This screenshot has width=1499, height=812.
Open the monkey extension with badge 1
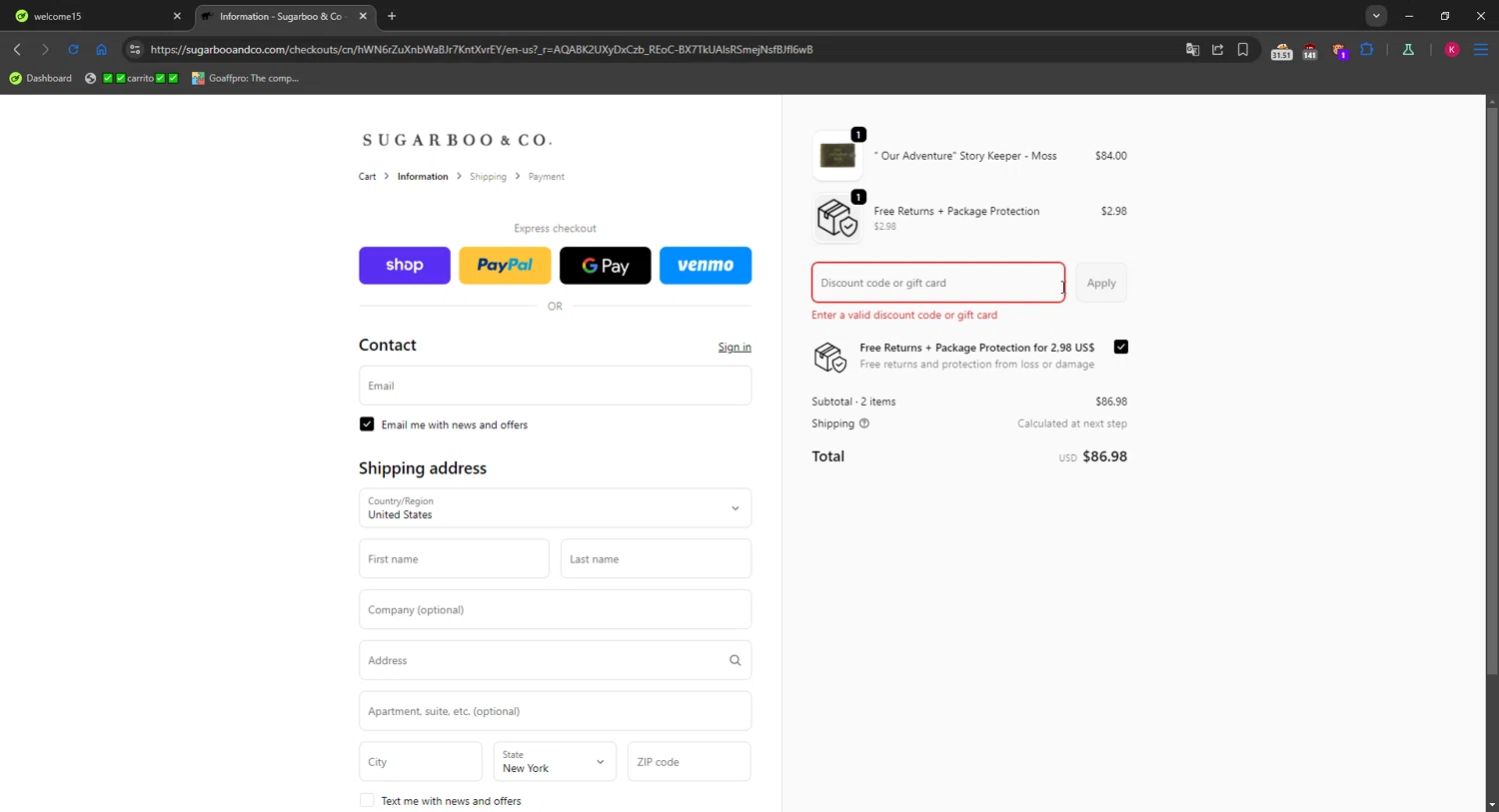coord(1339,50)
